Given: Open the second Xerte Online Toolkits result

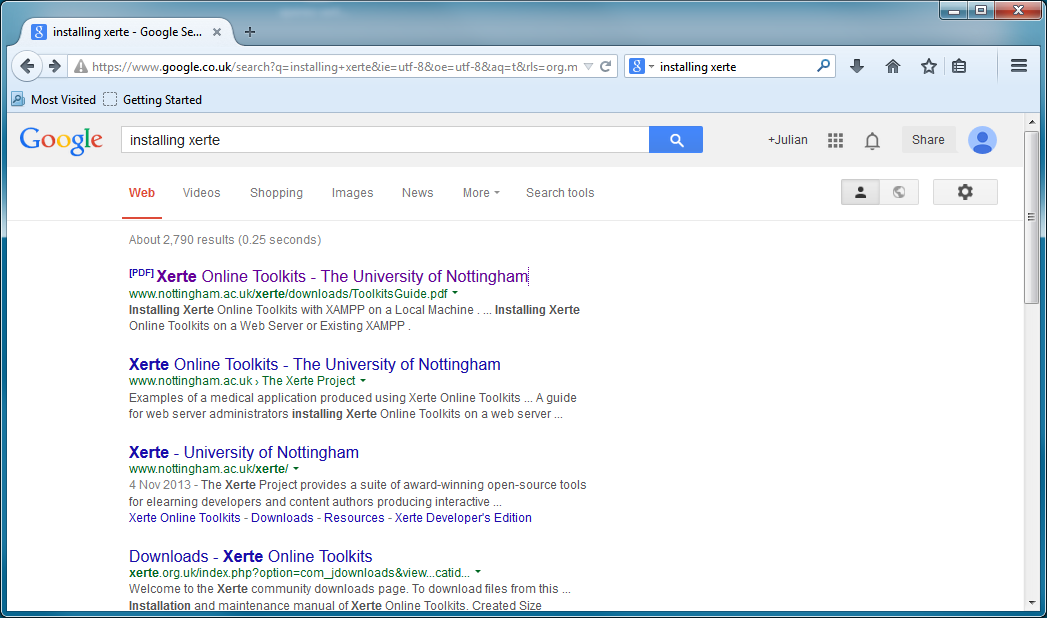Looking at the screenshot, I should tap(315, 364).
